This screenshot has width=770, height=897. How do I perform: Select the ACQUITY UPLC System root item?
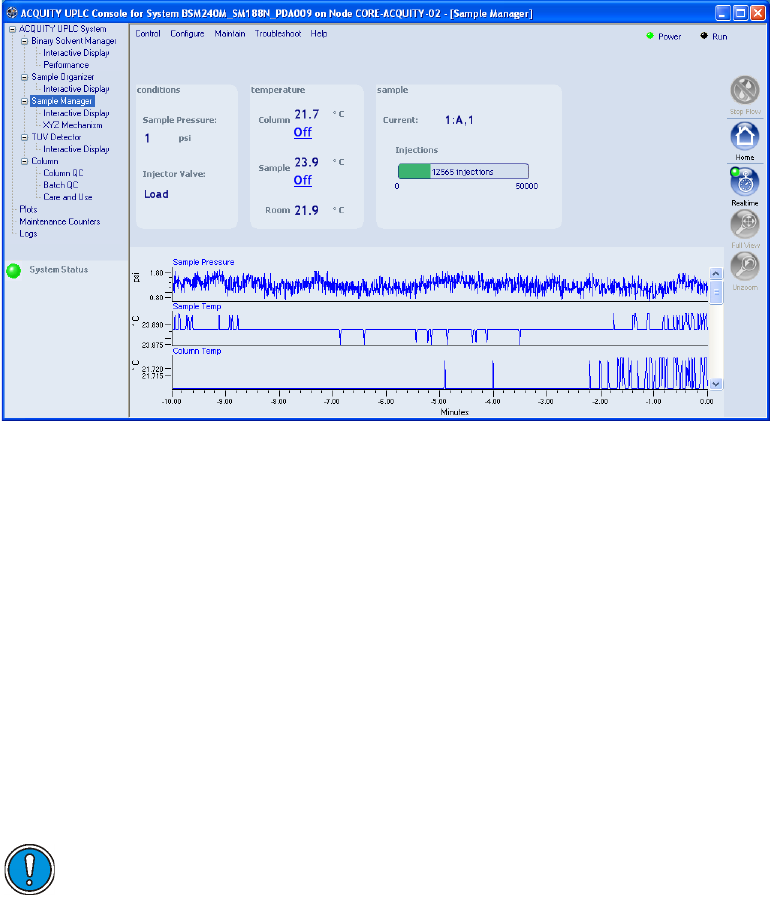(62, 29)
